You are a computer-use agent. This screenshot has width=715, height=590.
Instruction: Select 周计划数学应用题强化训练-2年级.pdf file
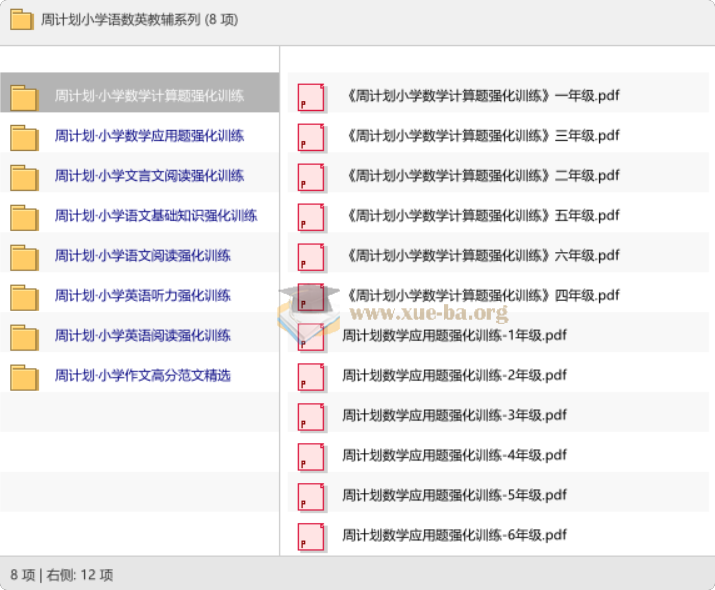click(454, 376)
